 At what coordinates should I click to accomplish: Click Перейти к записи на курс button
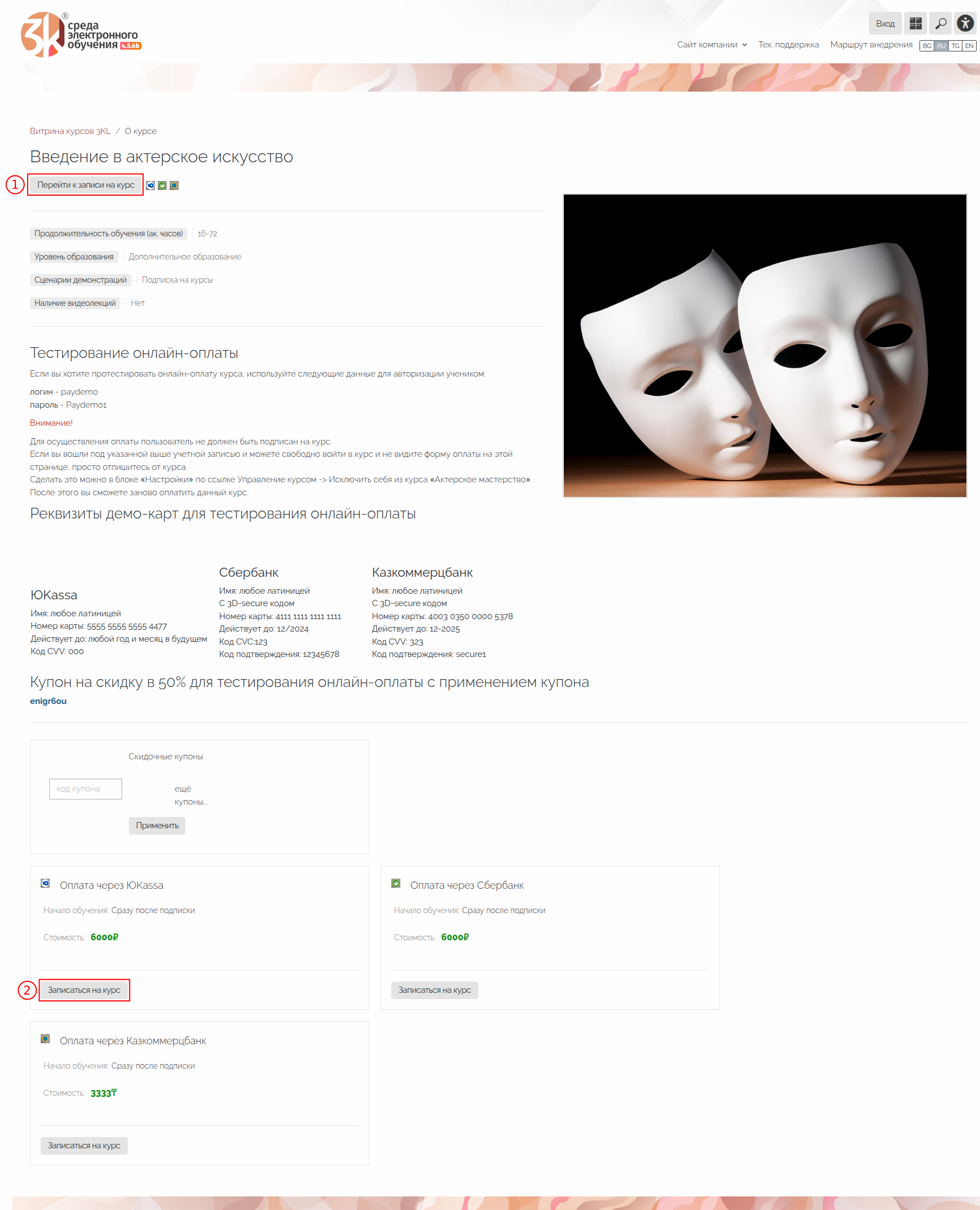coord(86,185)
